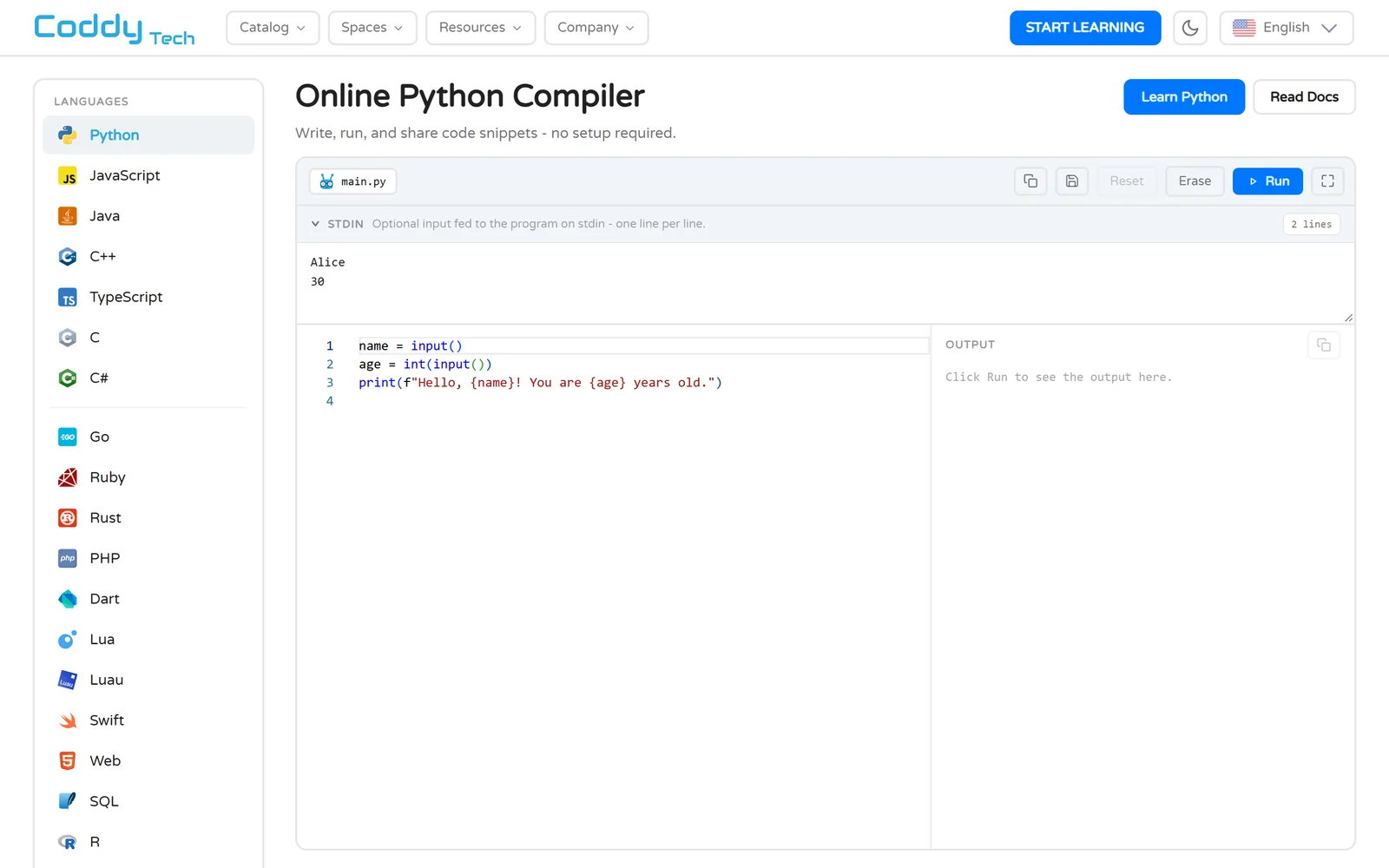This screenshot has width=1389, height=868.
Task: Pick the Dart language icon
Action: (68, 599)
